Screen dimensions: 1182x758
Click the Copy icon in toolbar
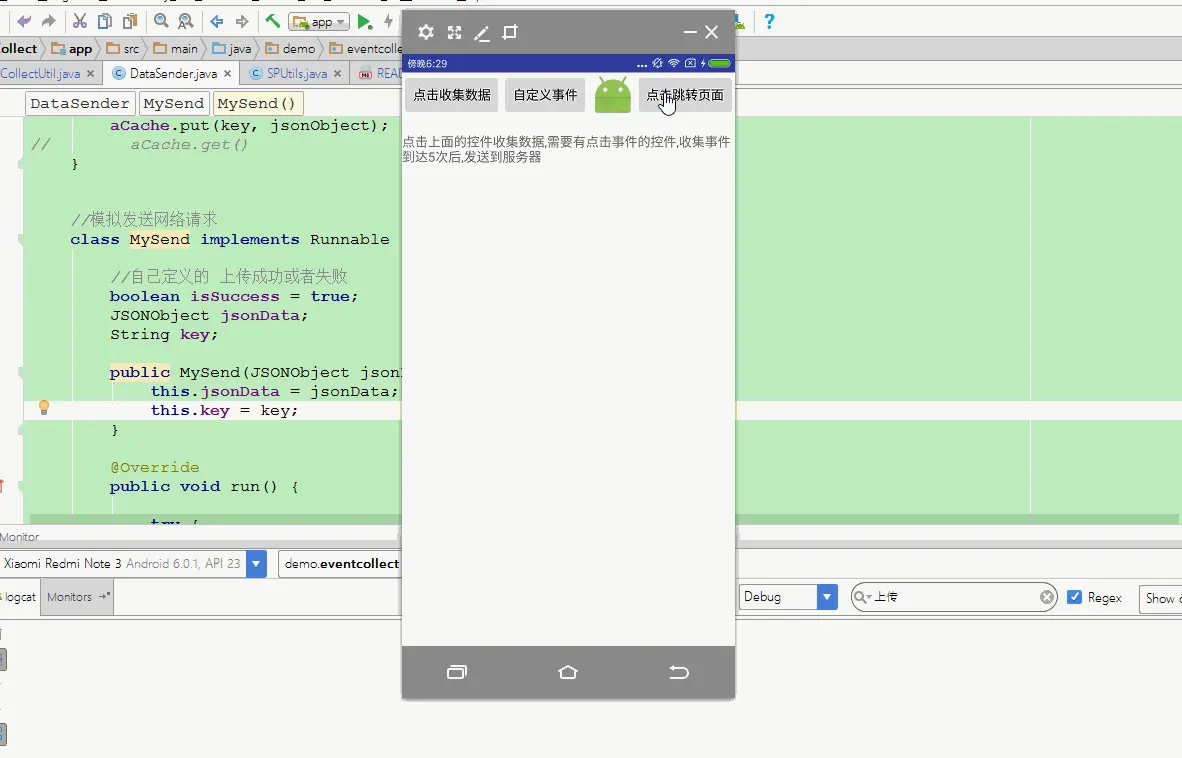(105, 22)
